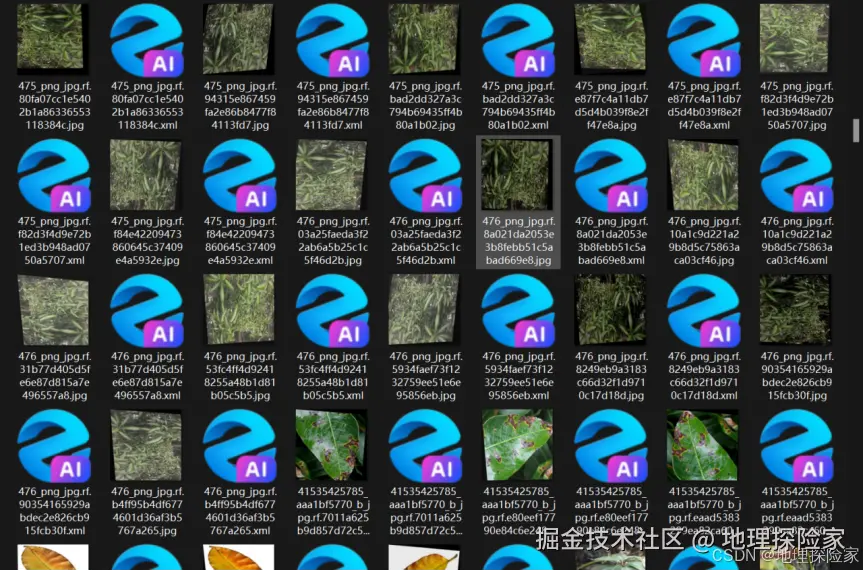Select the icon of 476 03a25faeda3f .xml
Image resolution: width=864 pixels, height=571 pixels.
click(x=425, y=175)
